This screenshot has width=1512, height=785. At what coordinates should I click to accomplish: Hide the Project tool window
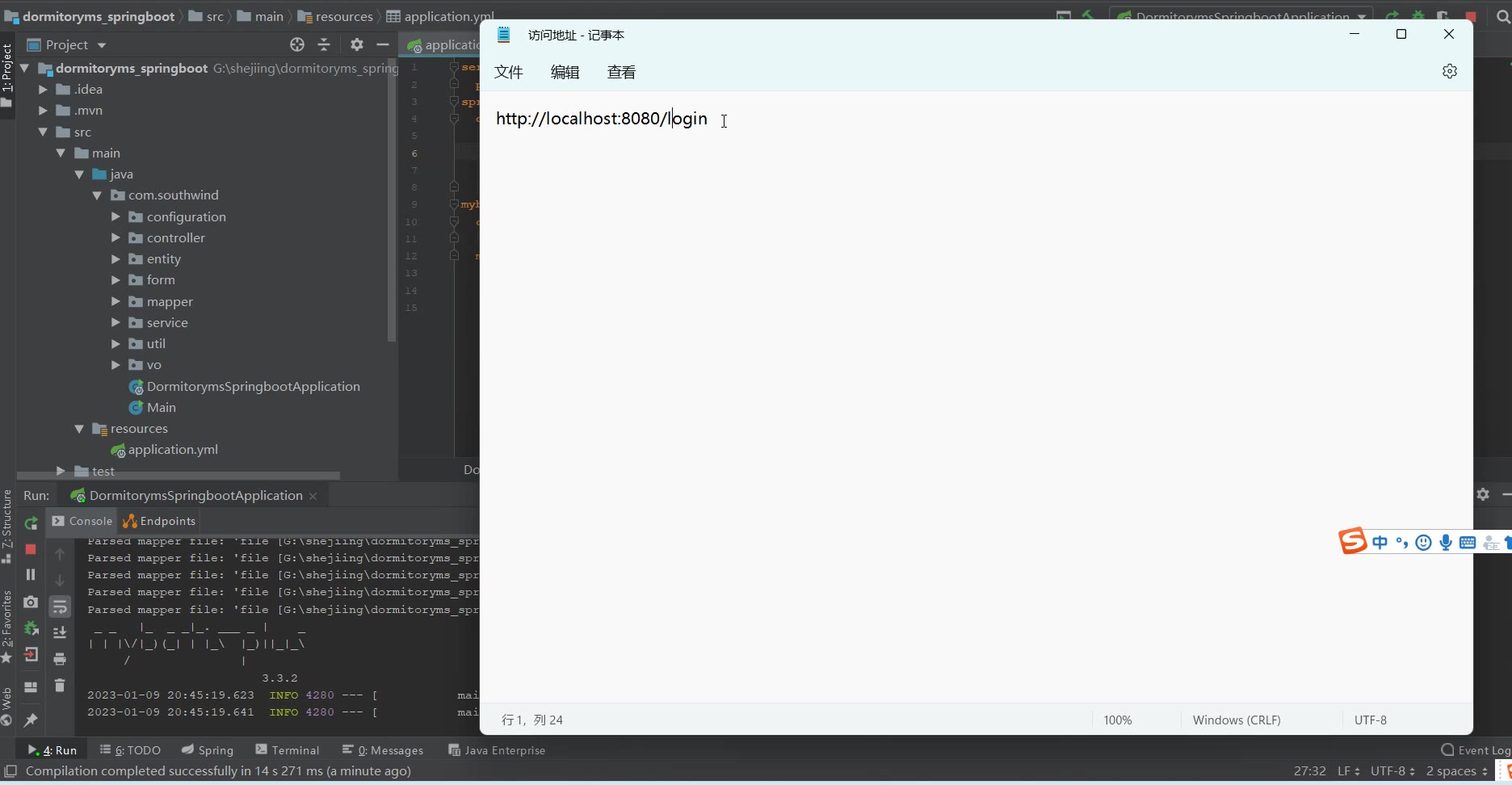click(383, 44)
